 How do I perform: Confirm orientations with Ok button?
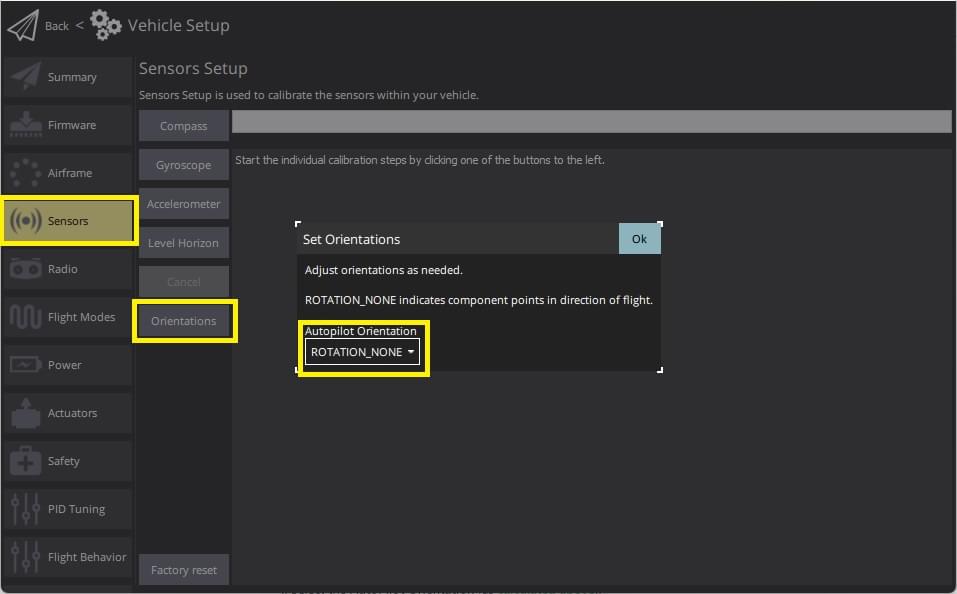[x=639, y=239]
